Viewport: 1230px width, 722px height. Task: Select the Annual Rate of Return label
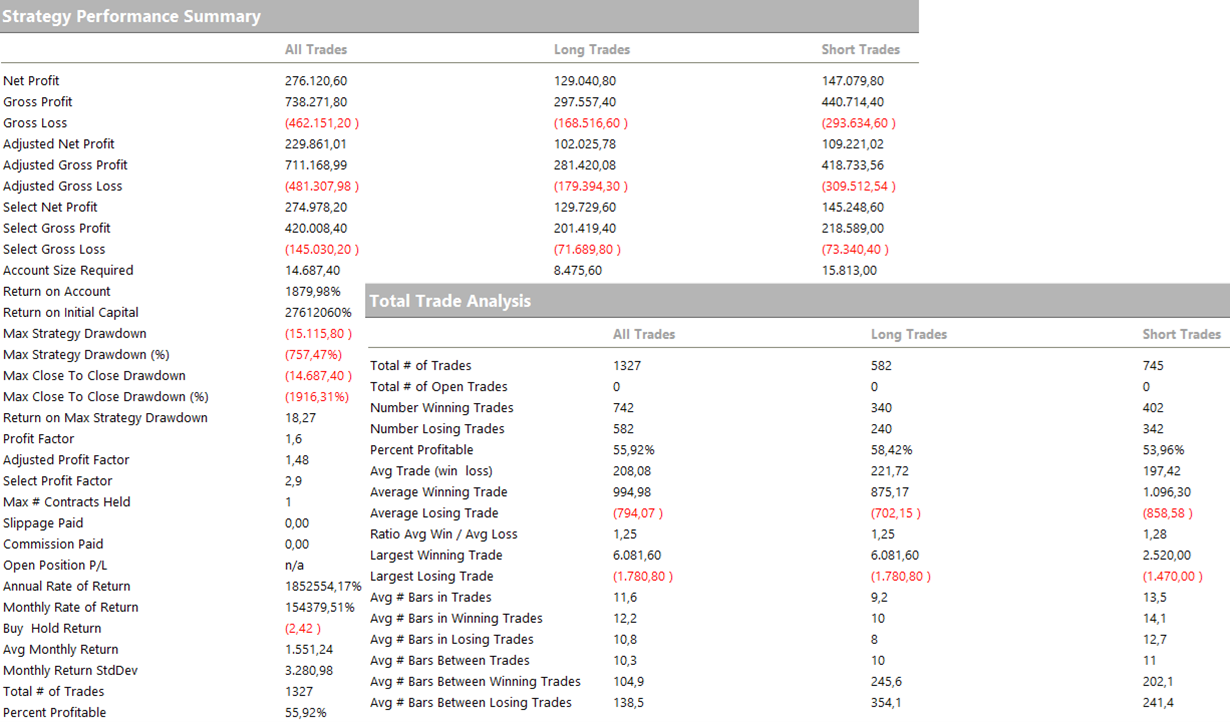pyautogui.click(x=67, y=586)
